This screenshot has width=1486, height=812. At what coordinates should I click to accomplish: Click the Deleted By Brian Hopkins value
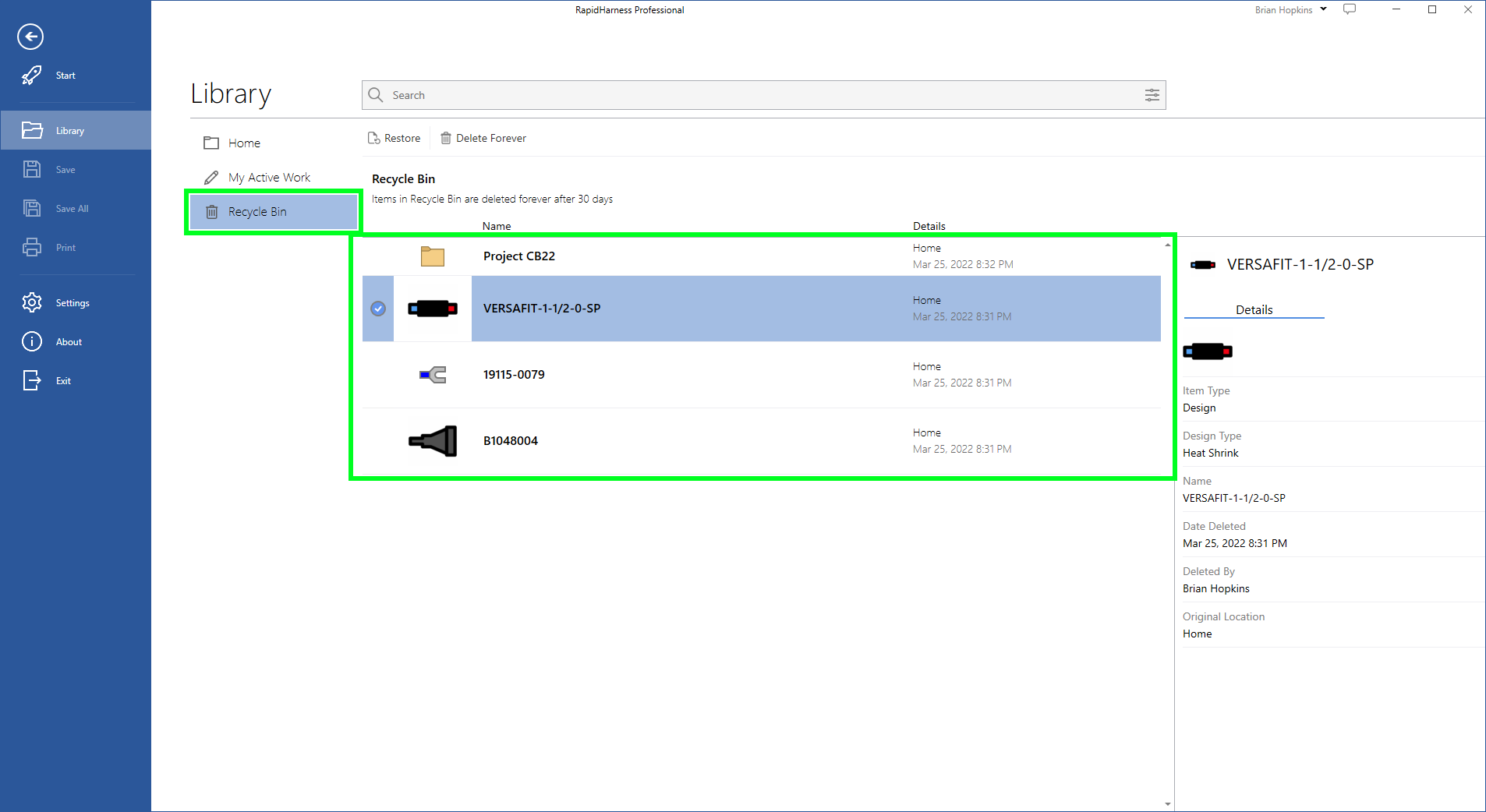pos(1216,588)
